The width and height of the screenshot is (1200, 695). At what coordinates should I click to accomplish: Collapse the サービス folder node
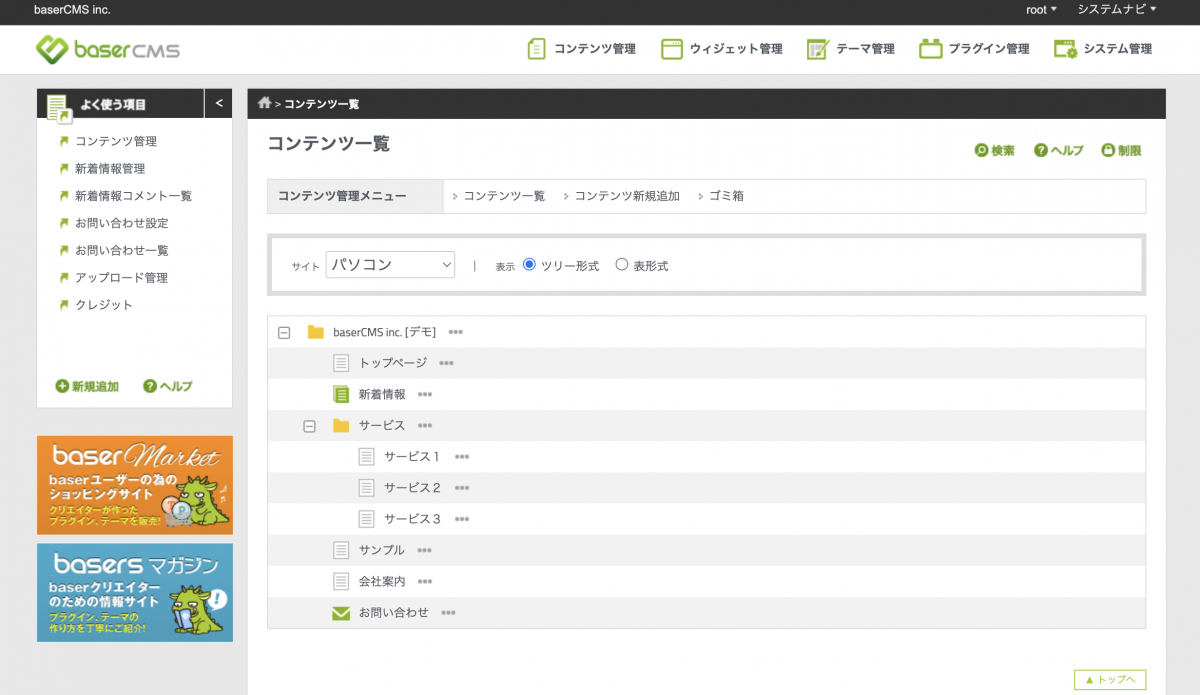pyautogui.click(x=309, y=426)
